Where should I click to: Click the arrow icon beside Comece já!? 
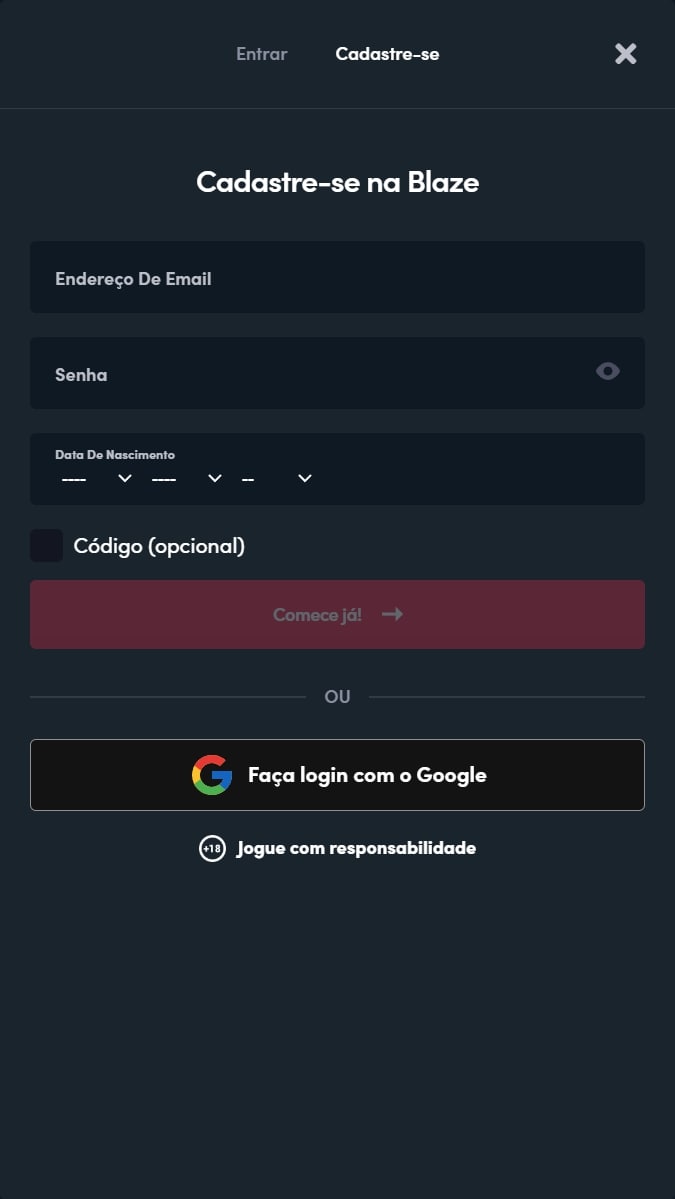(392, 614)
